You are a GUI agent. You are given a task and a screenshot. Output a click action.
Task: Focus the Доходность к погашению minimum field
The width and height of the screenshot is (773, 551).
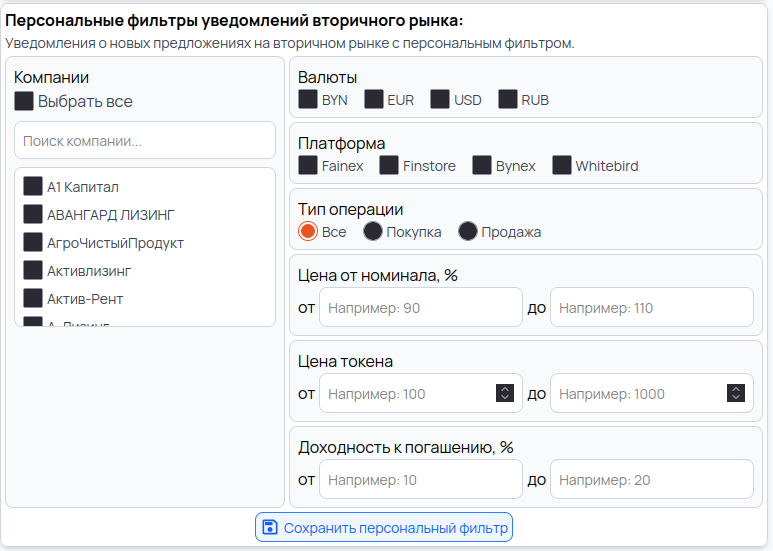[420, 480]
